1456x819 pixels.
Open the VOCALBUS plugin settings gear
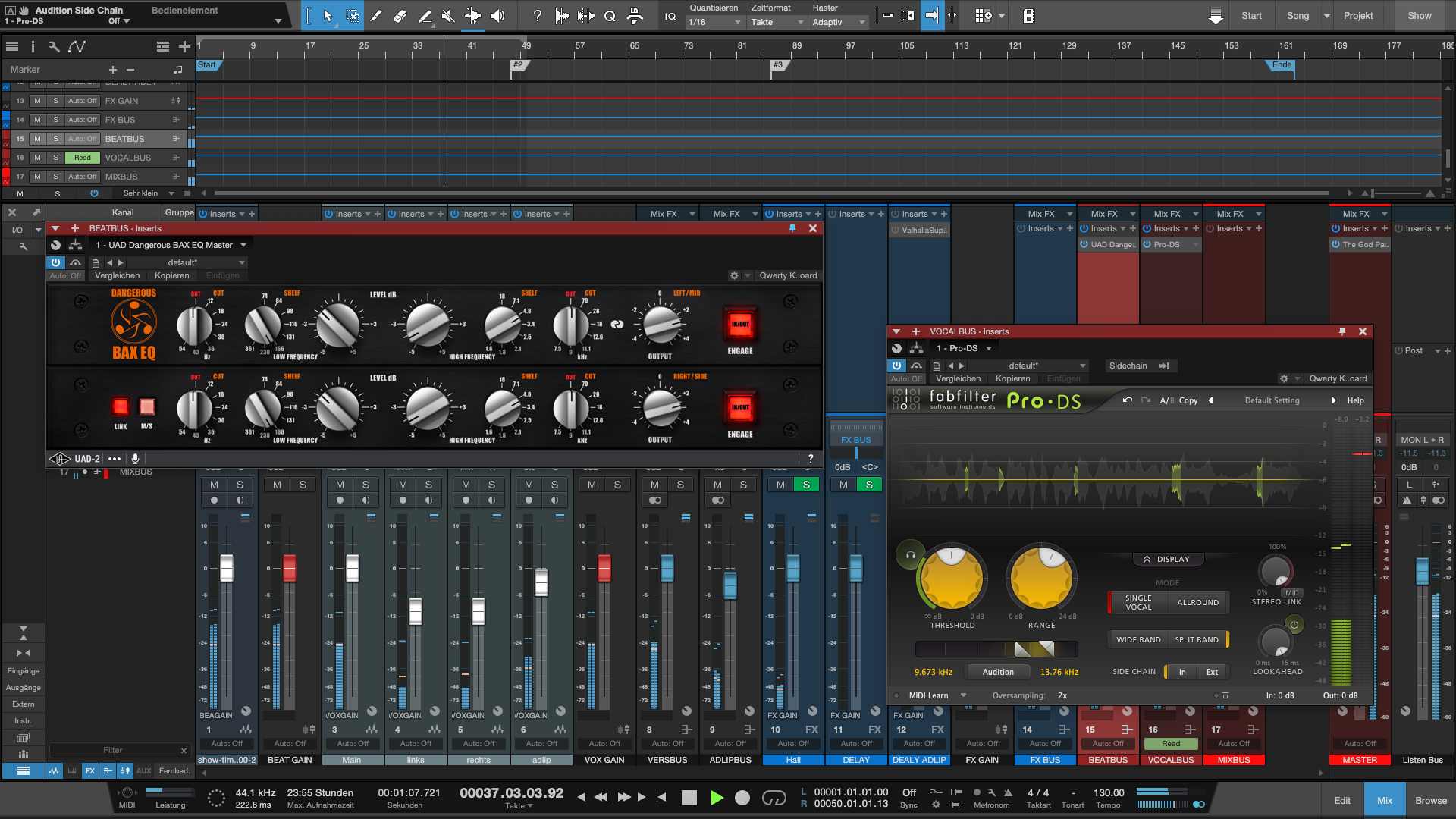click(1284, 378)
